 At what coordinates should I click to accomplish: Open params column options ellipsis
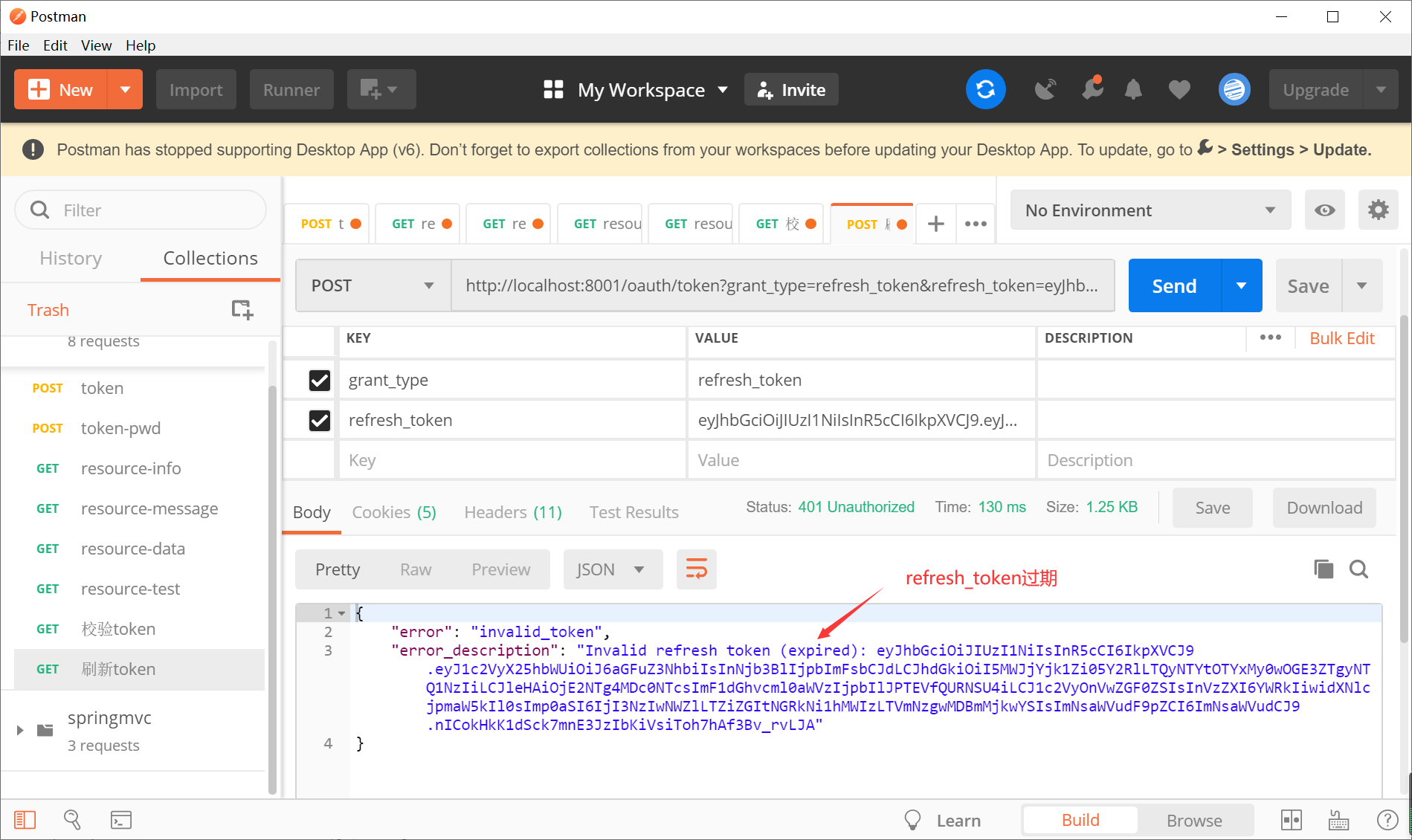coord(1271,337)
